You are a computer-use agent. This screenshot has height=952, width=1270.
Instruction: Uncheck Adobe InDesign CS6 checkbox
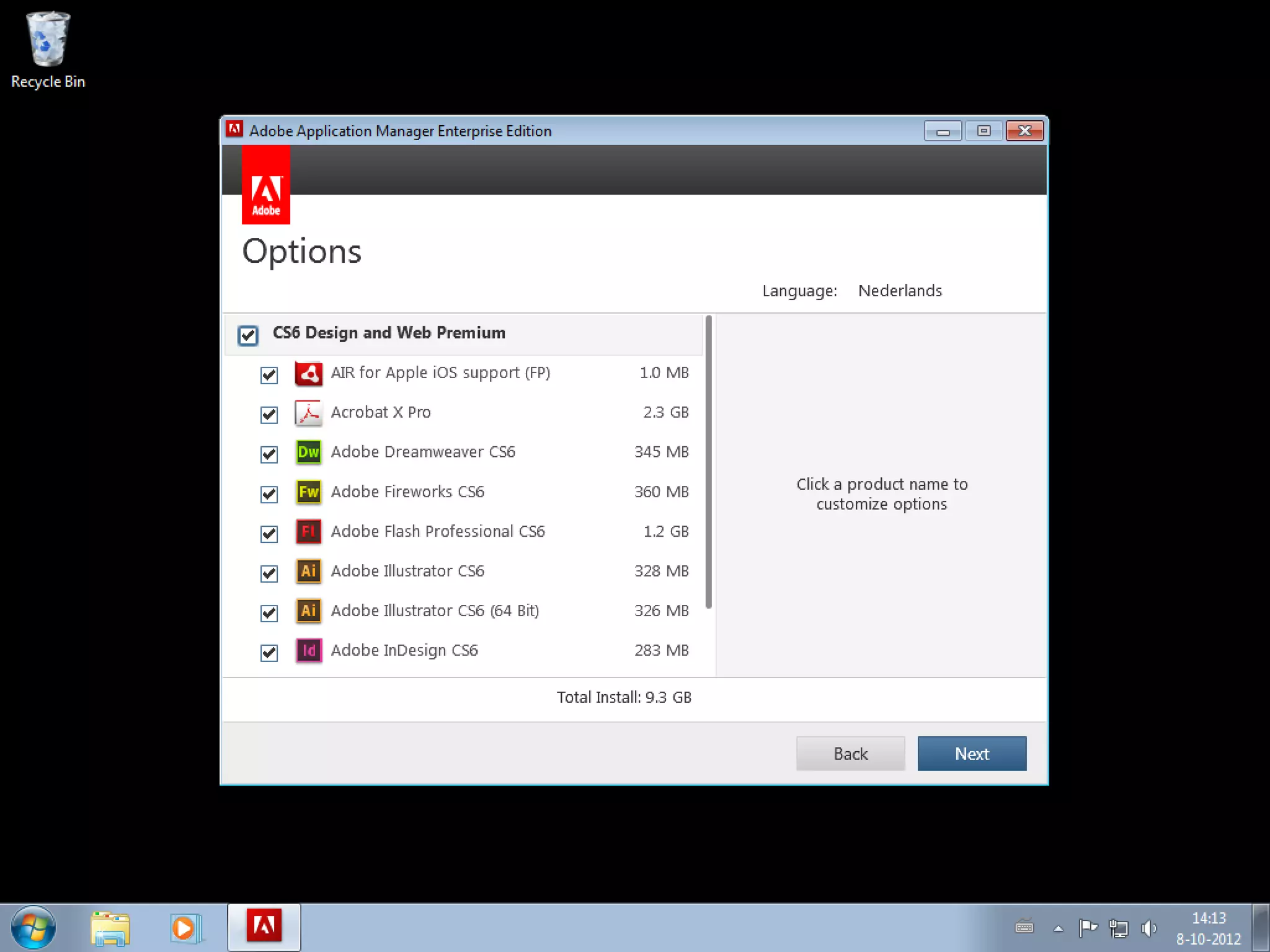(269, 653)
